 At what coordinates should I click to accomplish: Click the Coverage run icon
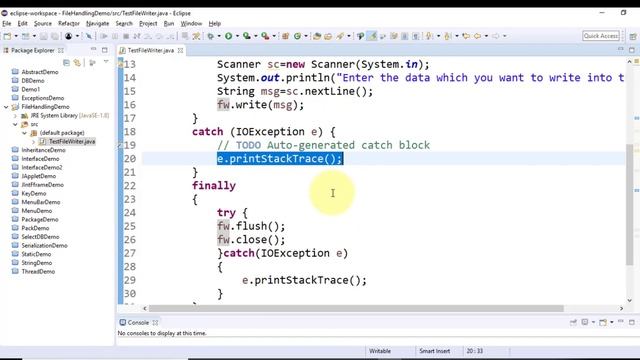coord(247,36)
